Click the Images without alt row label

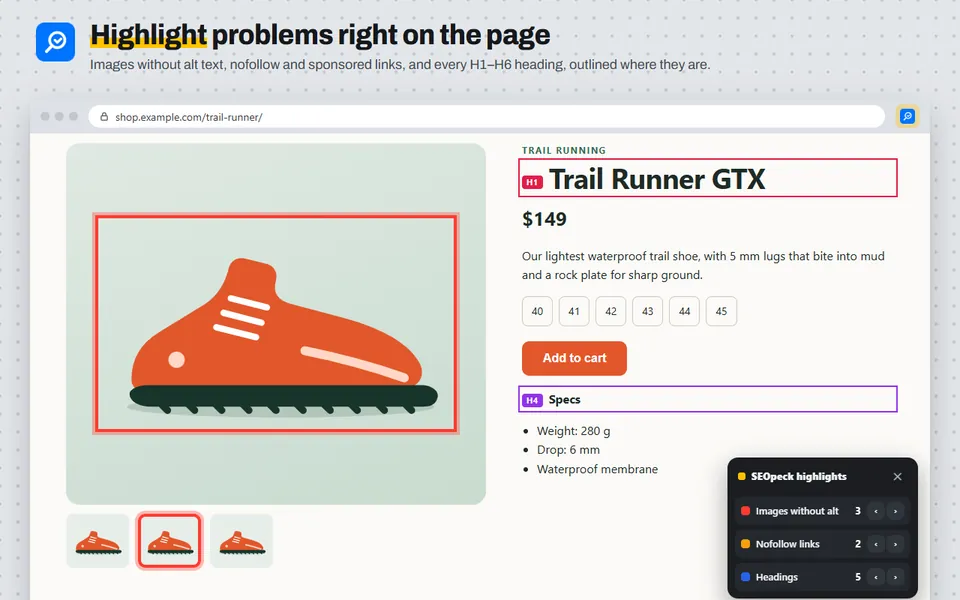coord(797,511)
